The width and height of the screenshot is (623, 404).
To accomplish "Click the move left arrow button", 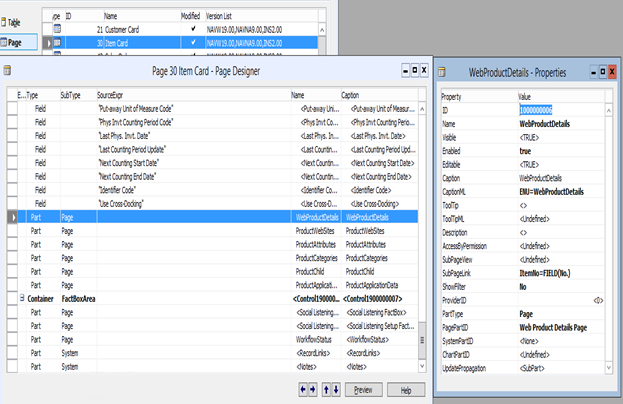I will 304,389.
